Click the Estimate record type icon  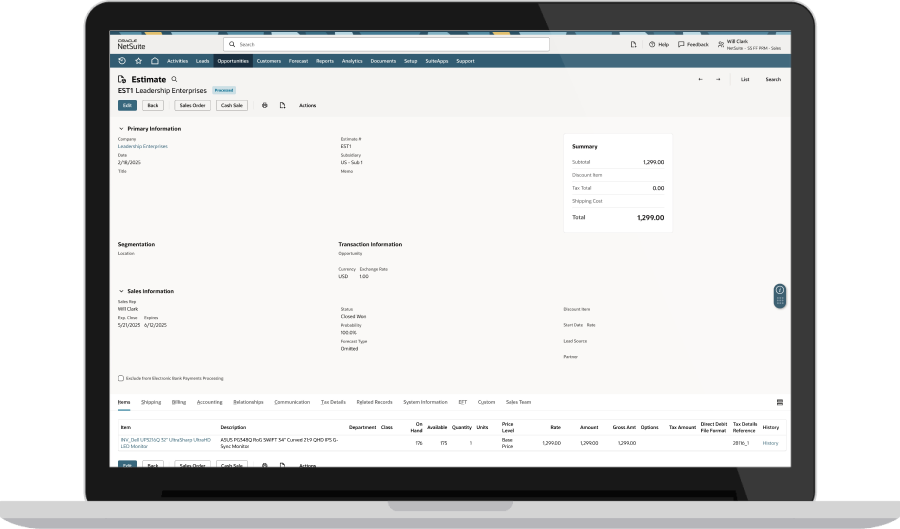[x=122, y=79]
